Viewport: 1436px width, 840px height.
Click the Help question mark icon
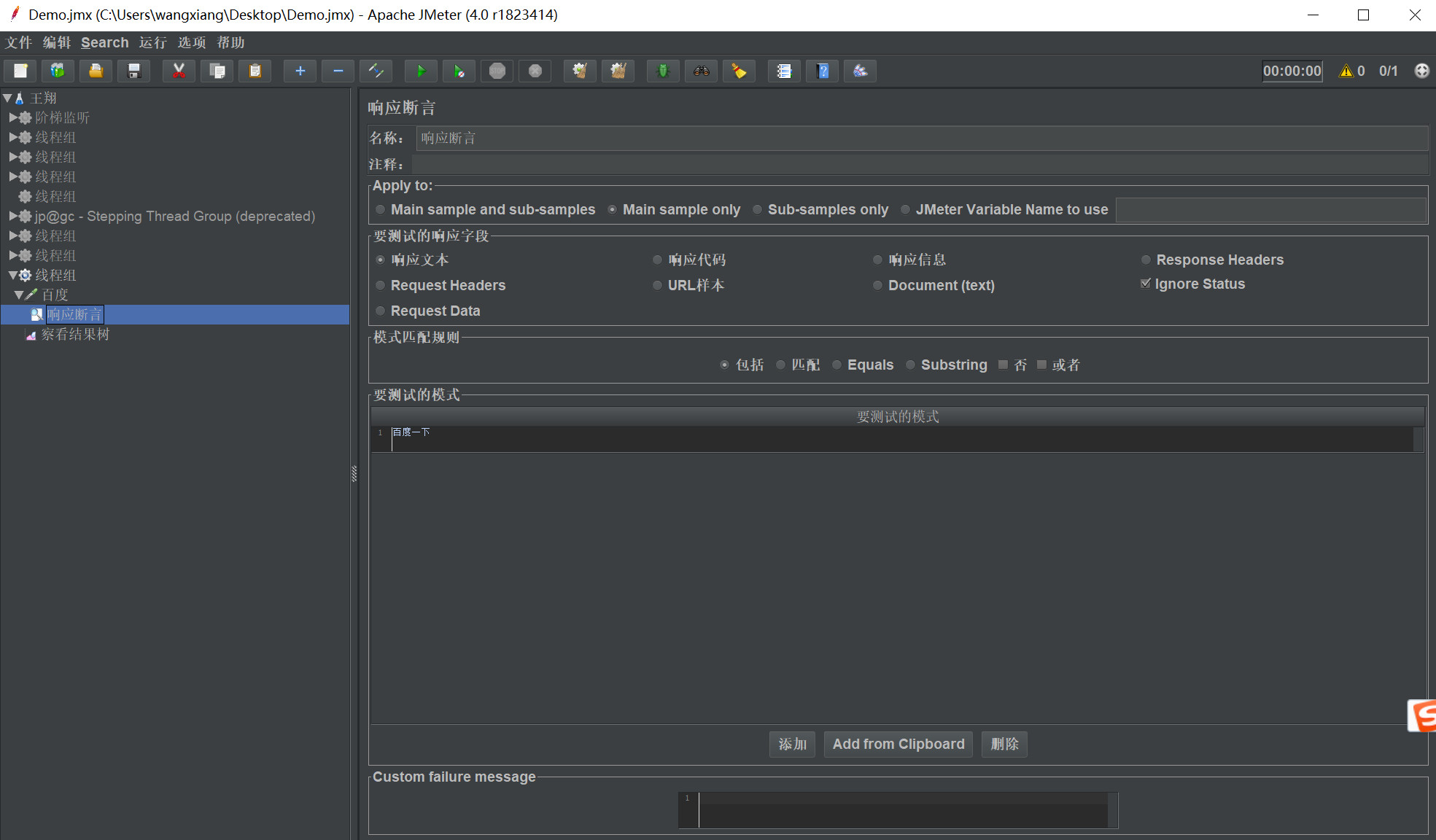tap(822, 71)
